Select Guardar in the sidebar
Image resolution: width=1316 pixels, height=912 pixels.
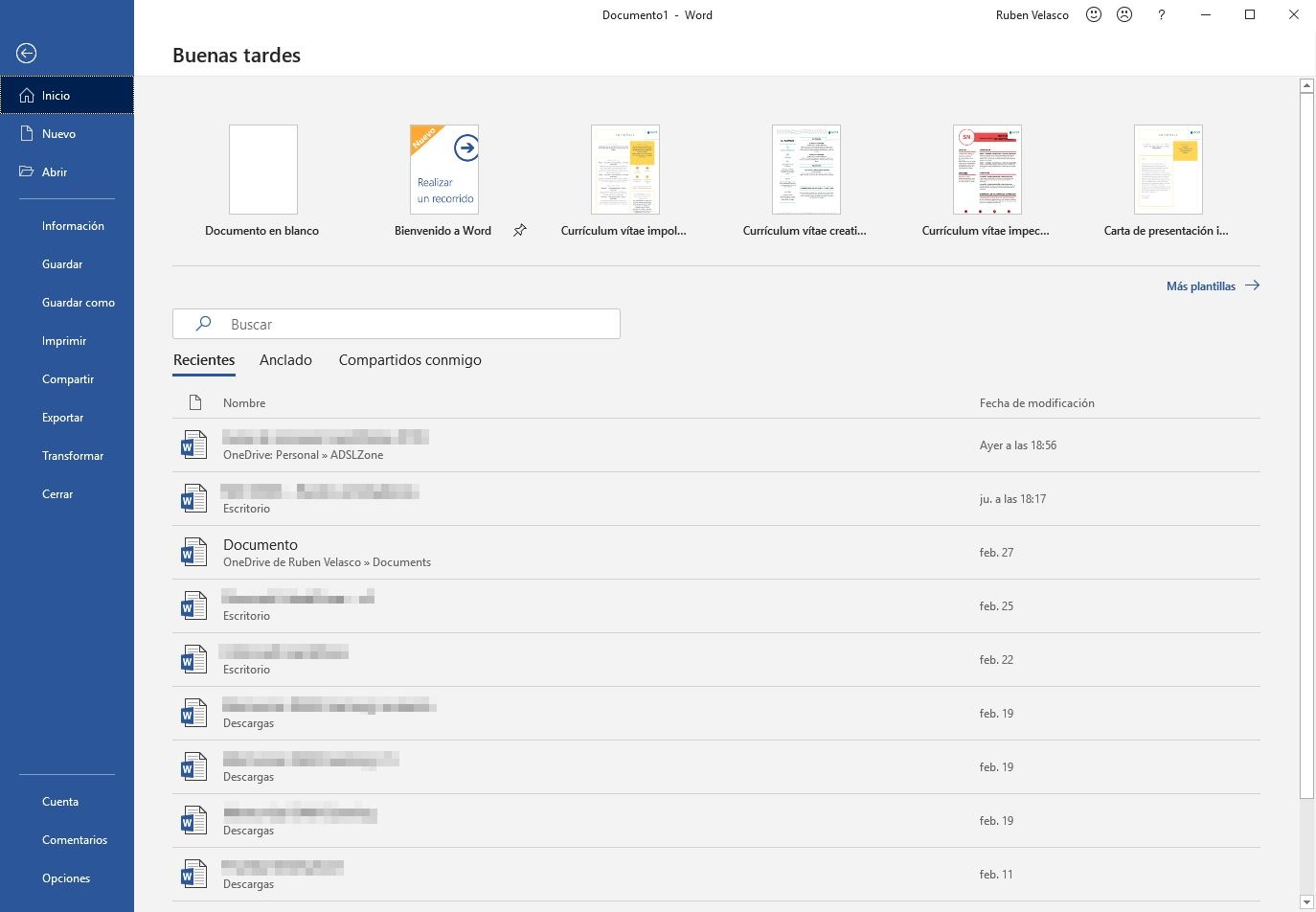click(x=62, y=264)
